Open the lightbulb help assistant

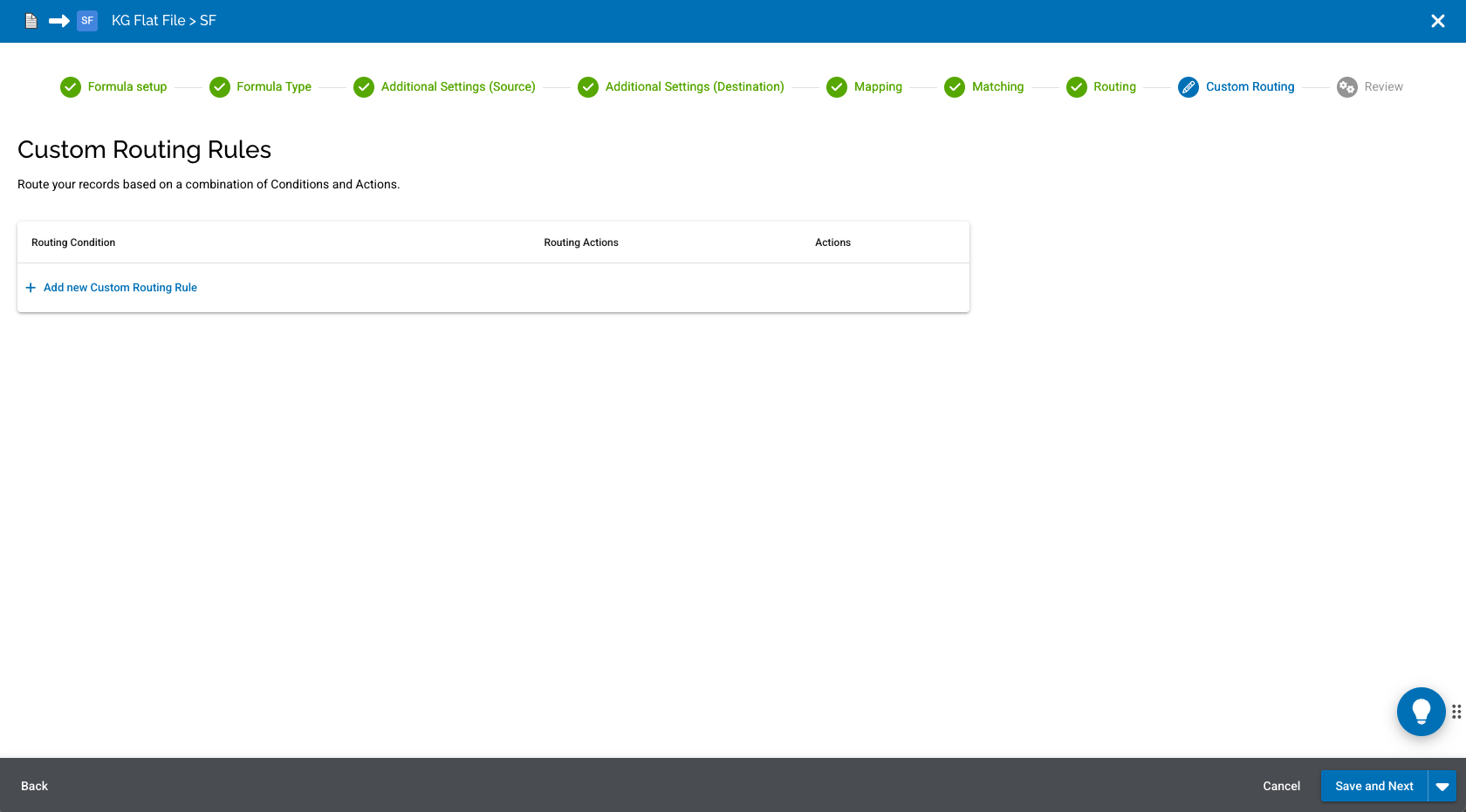tap(1421, 711)
